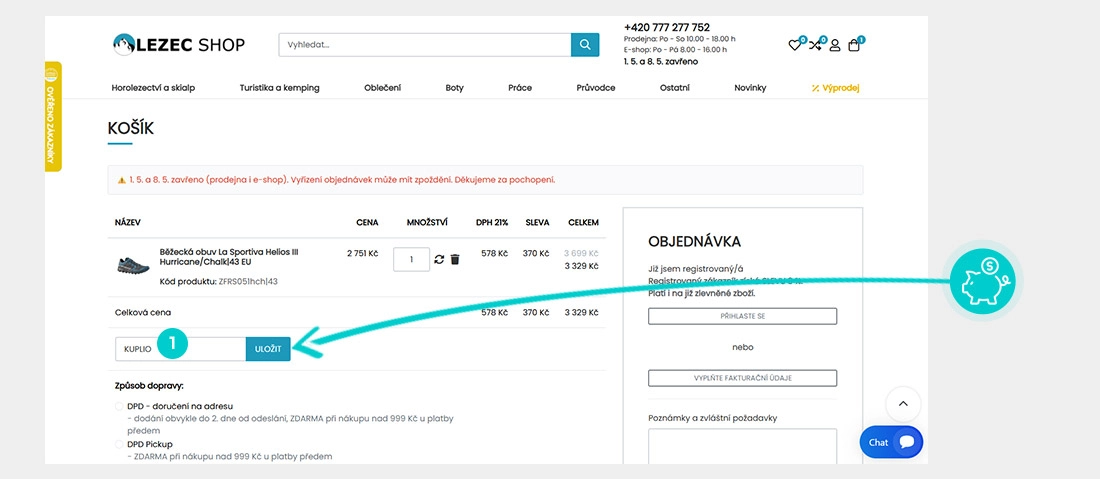Open the Novinky menu
1100x479 pixels.
pyautogui.click(x=750, y=88)
